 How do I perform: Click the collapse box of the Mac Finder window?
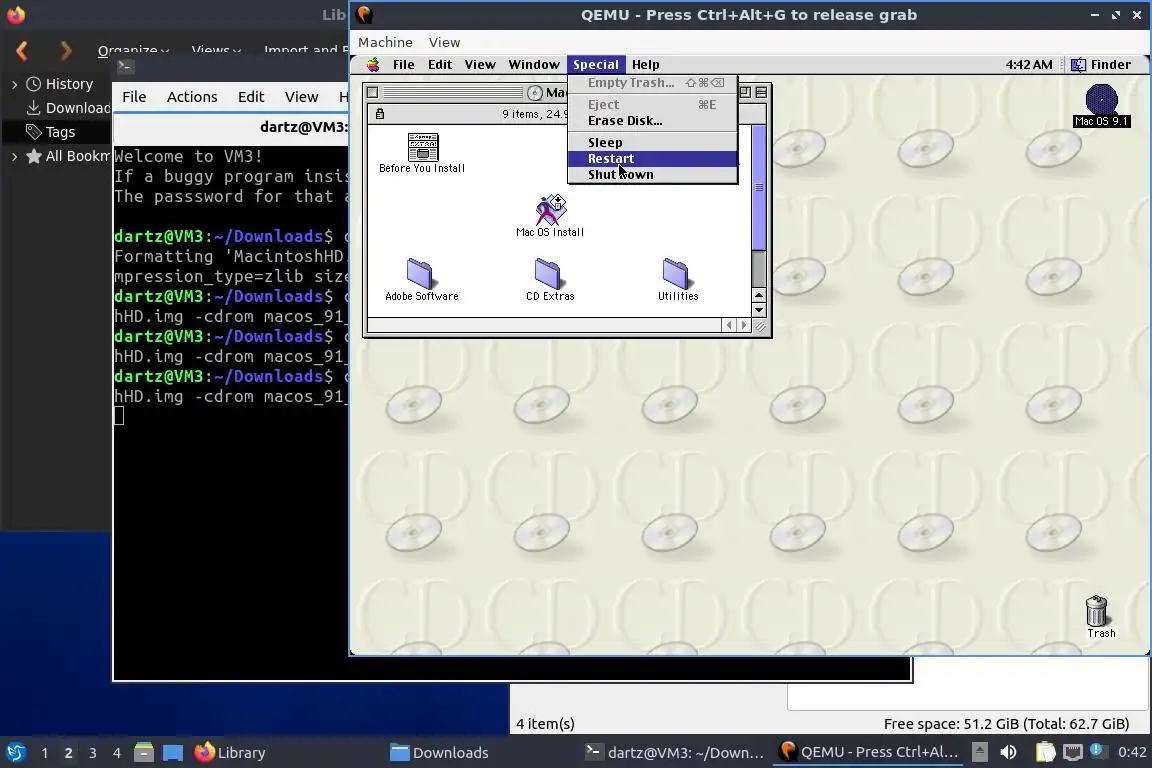coord(761,93)
